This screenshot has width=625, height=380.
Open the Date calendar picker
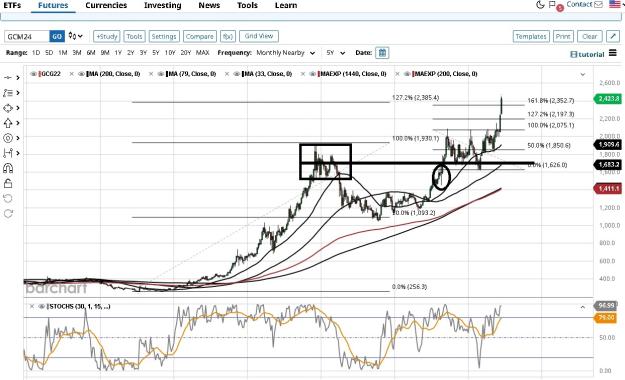[382, 53]
